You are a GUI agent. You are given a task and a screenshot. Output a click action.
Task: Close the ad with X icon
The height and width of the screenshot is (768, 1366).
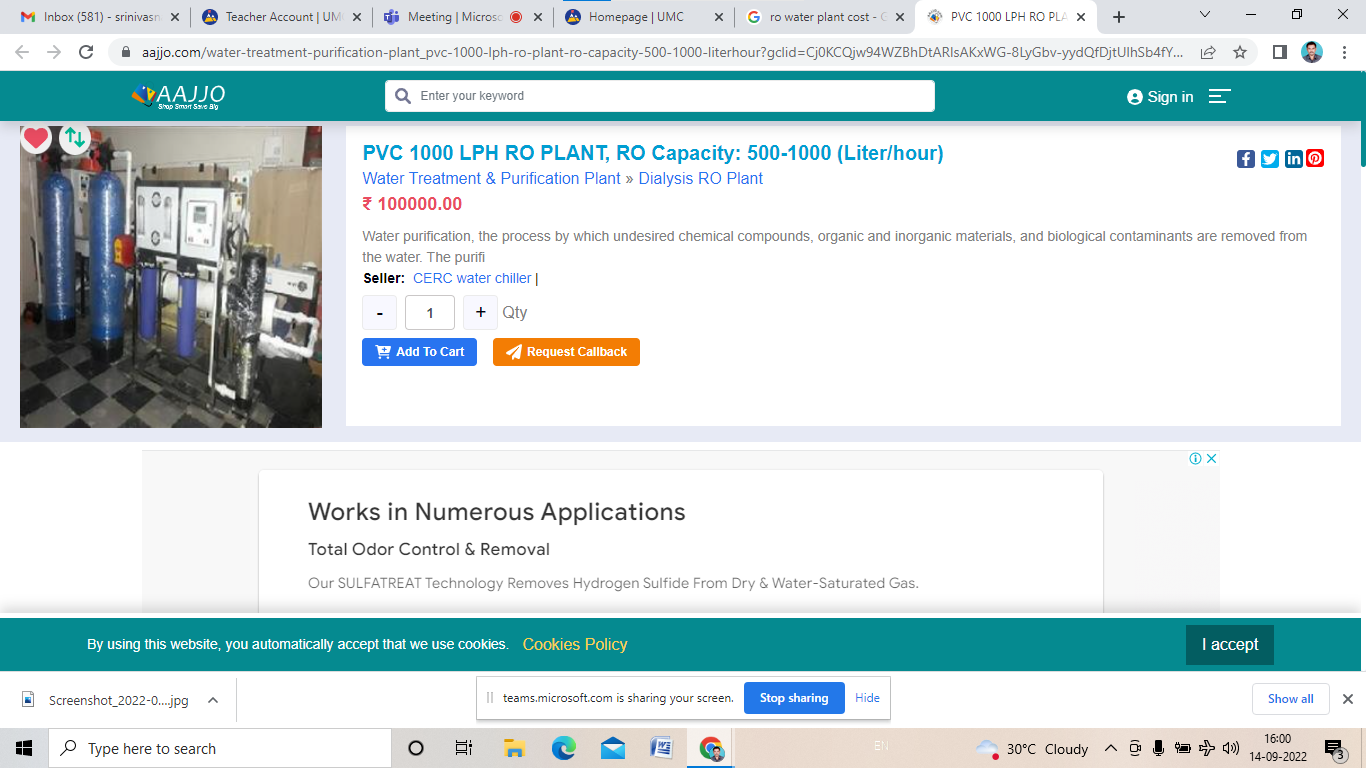click(1211, 458)
